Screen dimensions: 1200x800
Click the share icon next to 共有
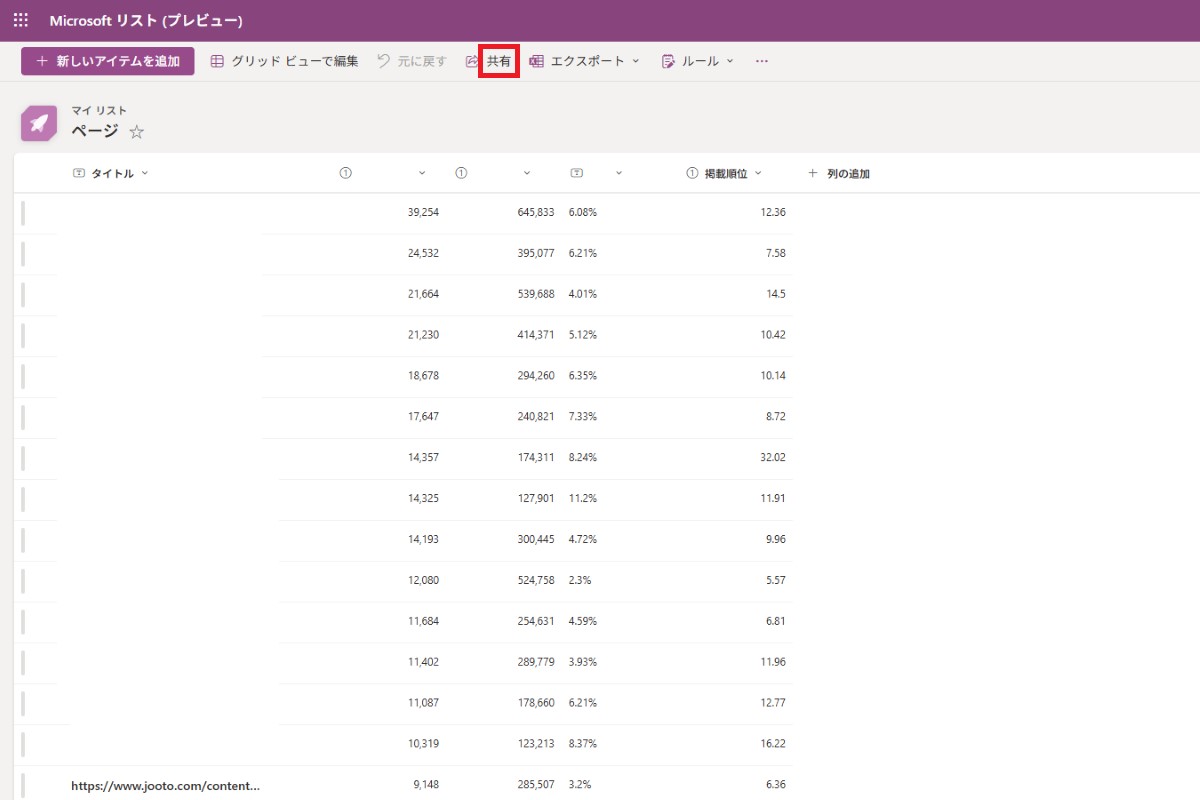pyautogui.click(x=472, y=61)
